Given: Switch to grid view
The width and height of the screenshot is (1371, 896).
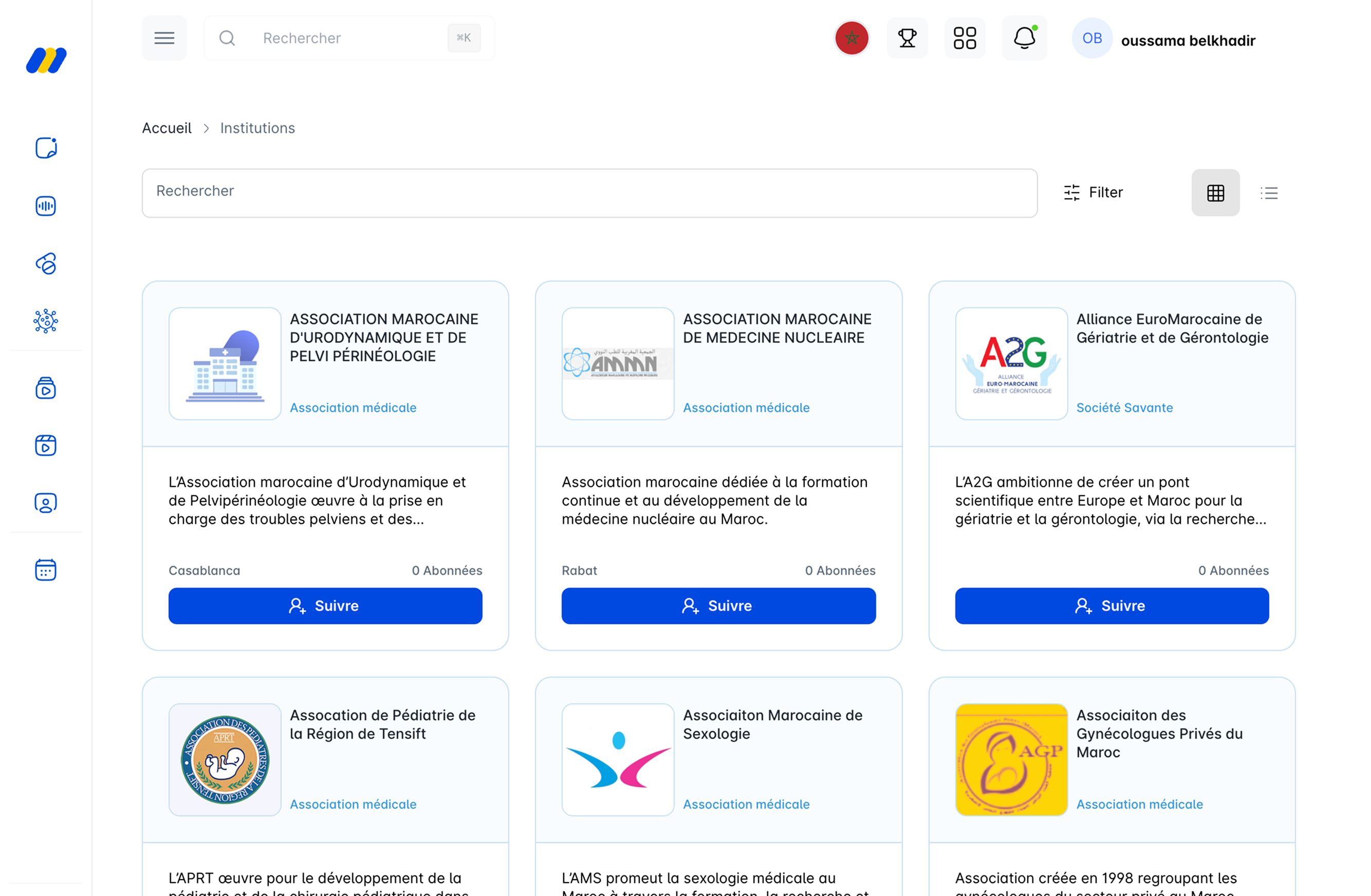Looking at the screenshot, I should [x=1215, y=193].
